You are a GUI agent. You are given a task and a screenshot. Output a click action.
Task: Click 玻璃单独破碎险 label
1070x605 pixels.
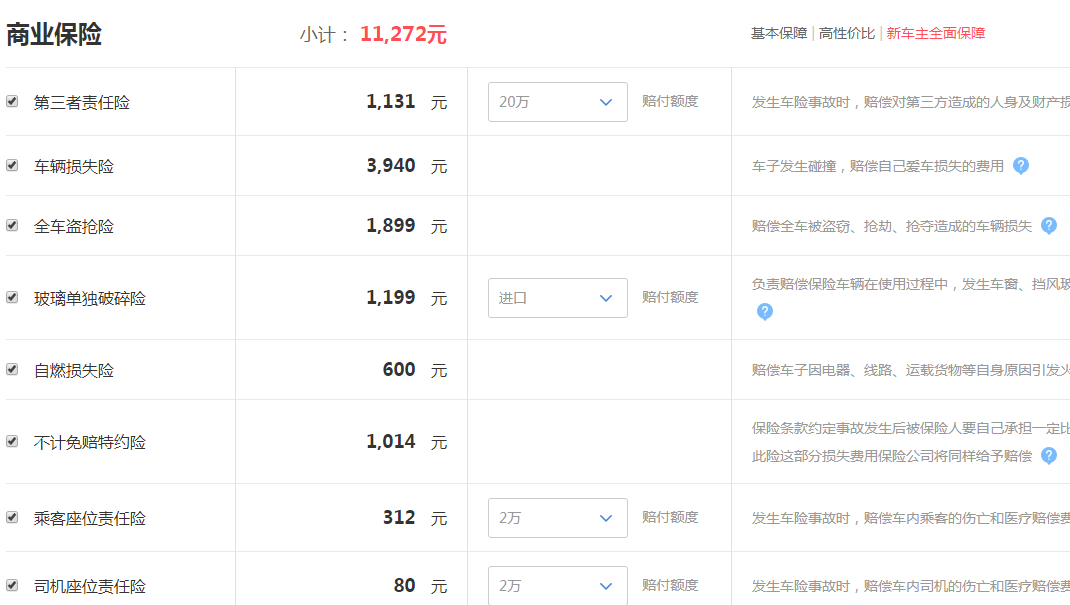(x=90, y=299)
